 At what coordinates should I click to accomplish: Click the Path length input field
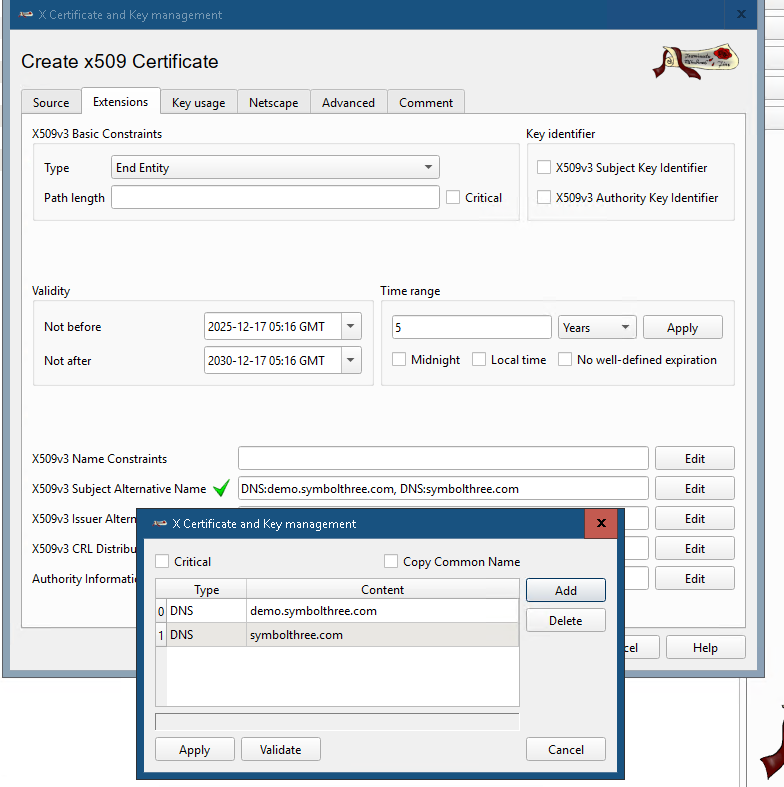tap(275, 197)
